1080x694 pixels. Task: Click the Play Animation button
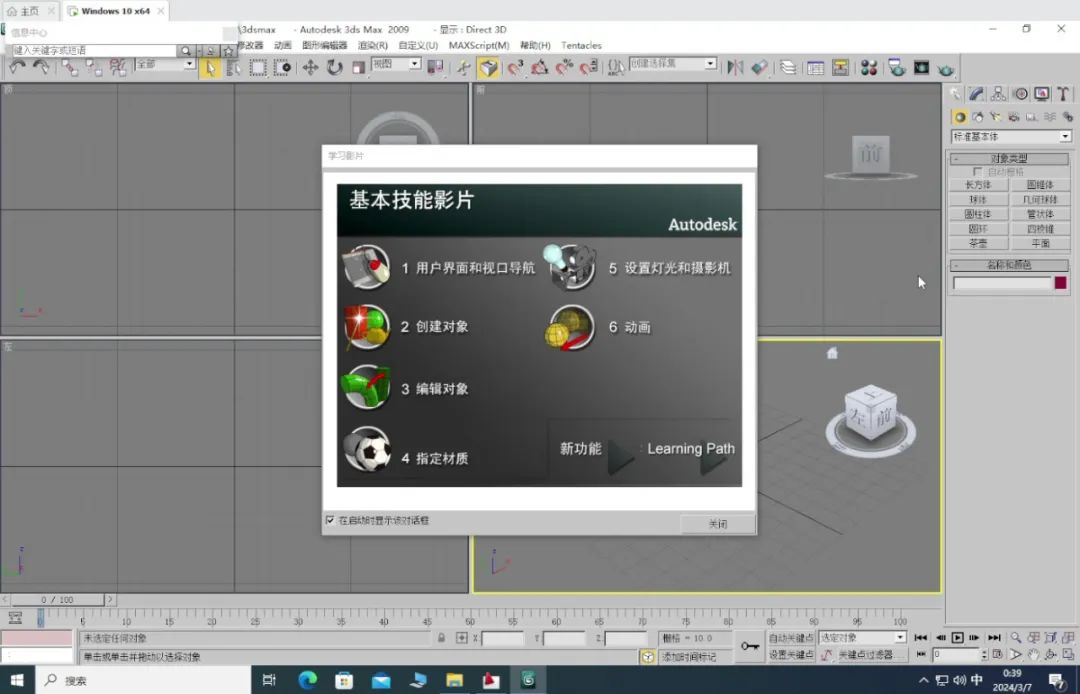pyautogui.click(x=957, y=638)
